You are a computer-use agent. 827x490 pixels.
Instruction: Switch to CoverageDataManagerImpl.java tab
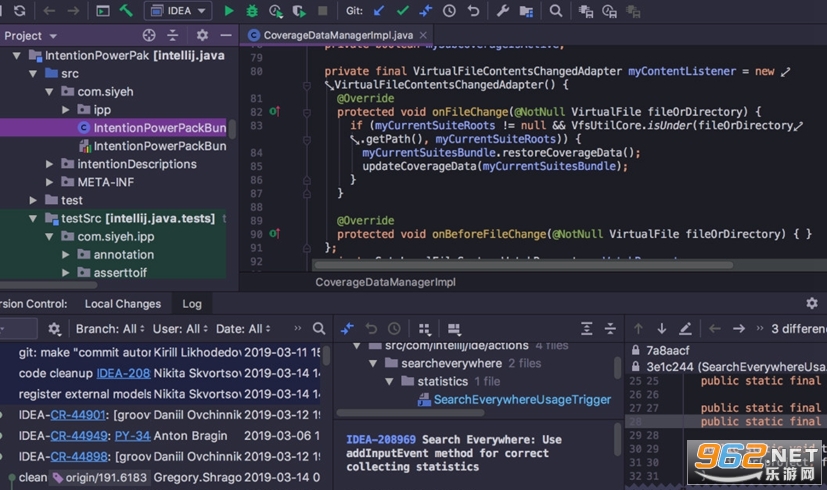click(x=338, y=35)
